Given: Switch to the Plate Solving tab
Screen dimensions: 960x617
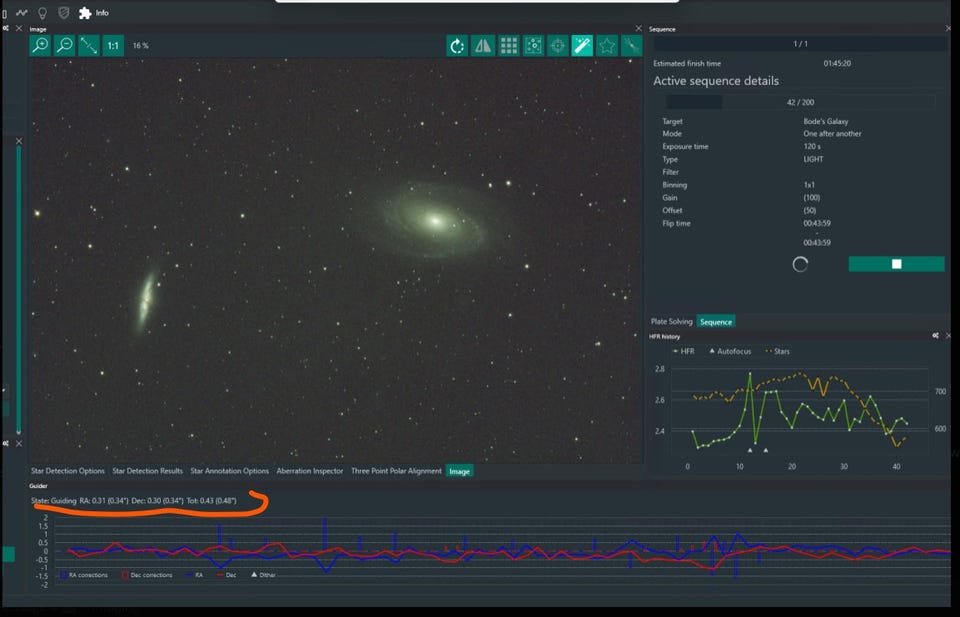Looking at the screenshot, I should (671, 321).
